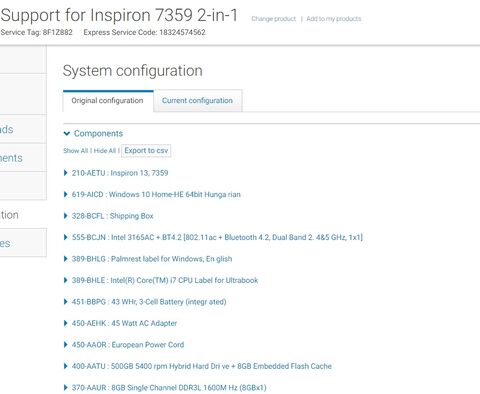Select the 450-AAOR : European Power Cord text
Viewport: 480px width, 394px height.
tap(128, 345)
